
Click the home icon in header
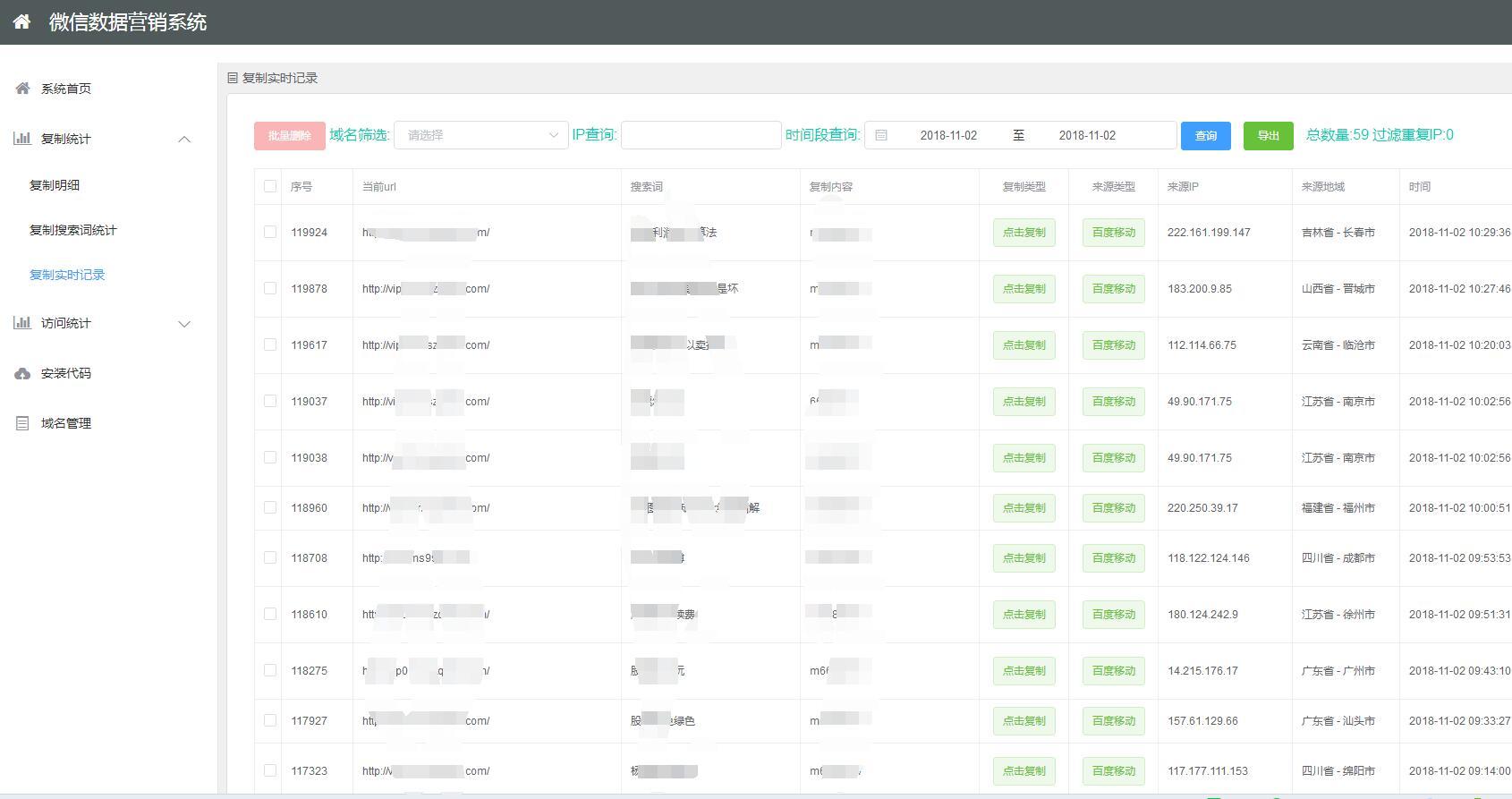click(x=21, y=21)
